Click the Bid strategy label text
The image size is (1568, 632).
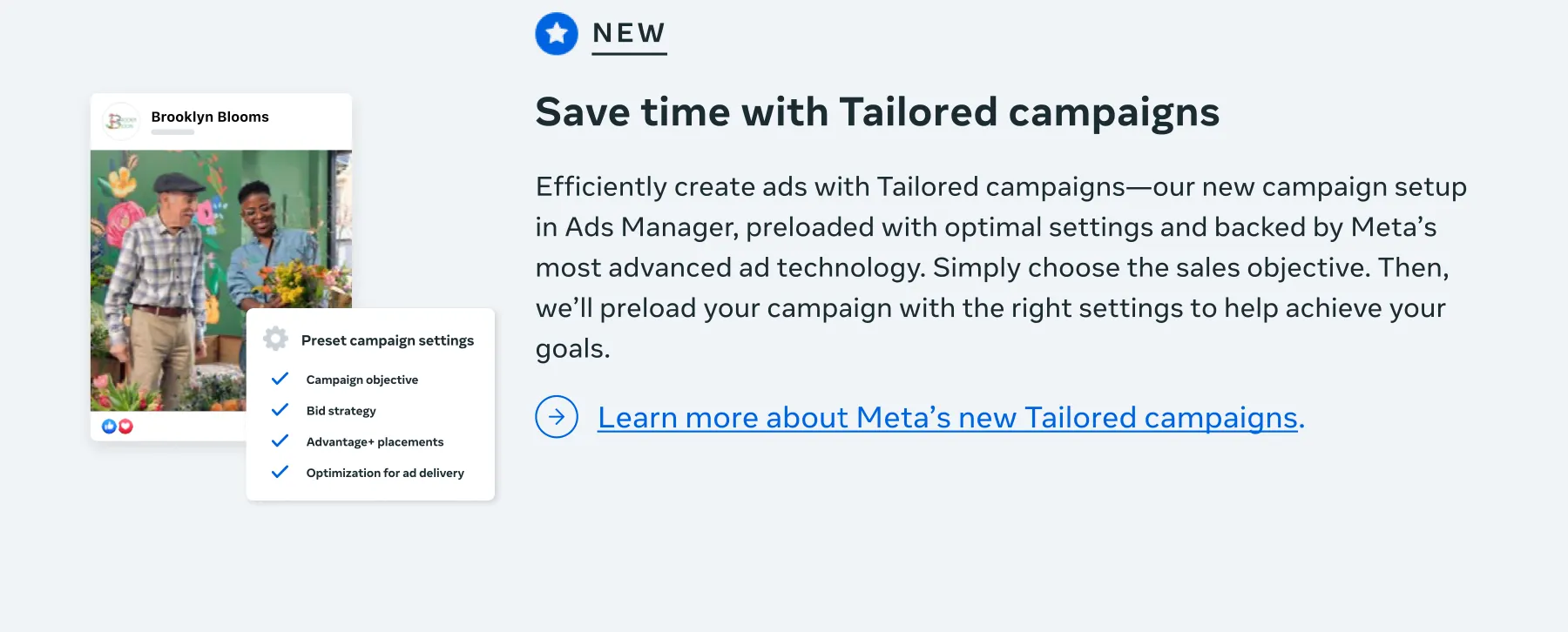341,411
